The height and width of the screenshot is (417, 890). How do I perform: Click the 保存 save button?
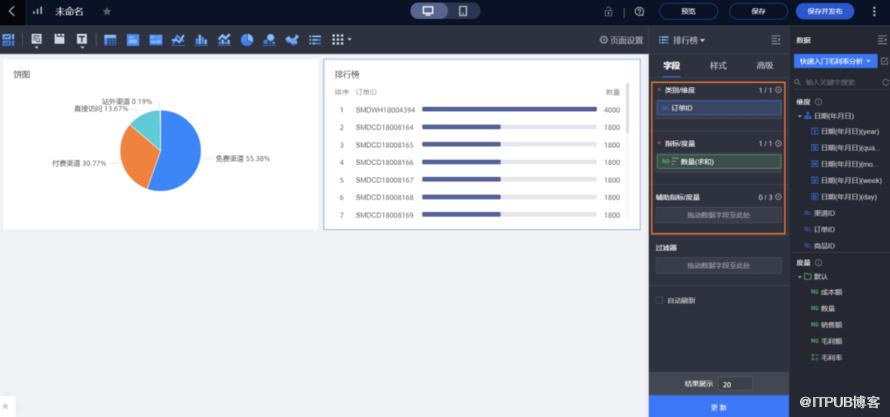click(x=758, y=11)
